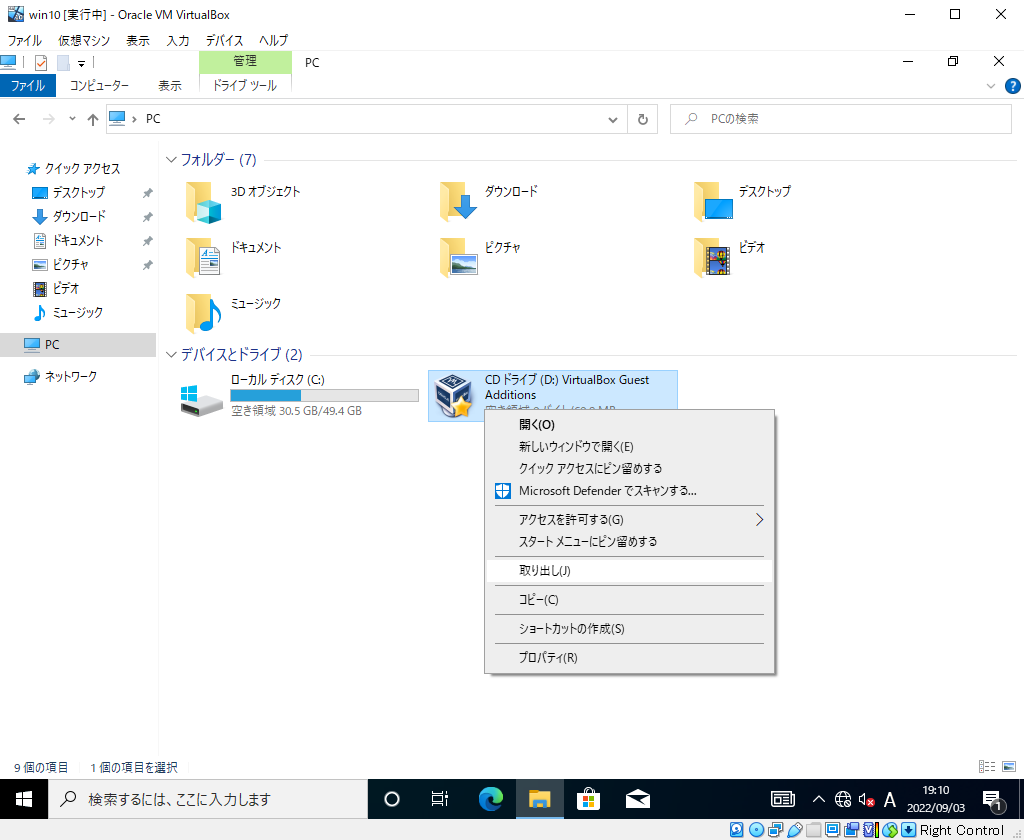
Task: Open the ビデオ folder in the main pane
Action: click(x=729, y=257)
